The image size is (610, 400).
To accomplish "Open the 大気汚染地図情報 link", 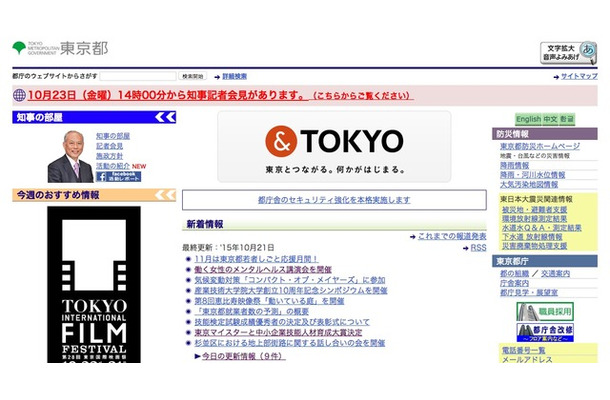I will coord(529,184).
